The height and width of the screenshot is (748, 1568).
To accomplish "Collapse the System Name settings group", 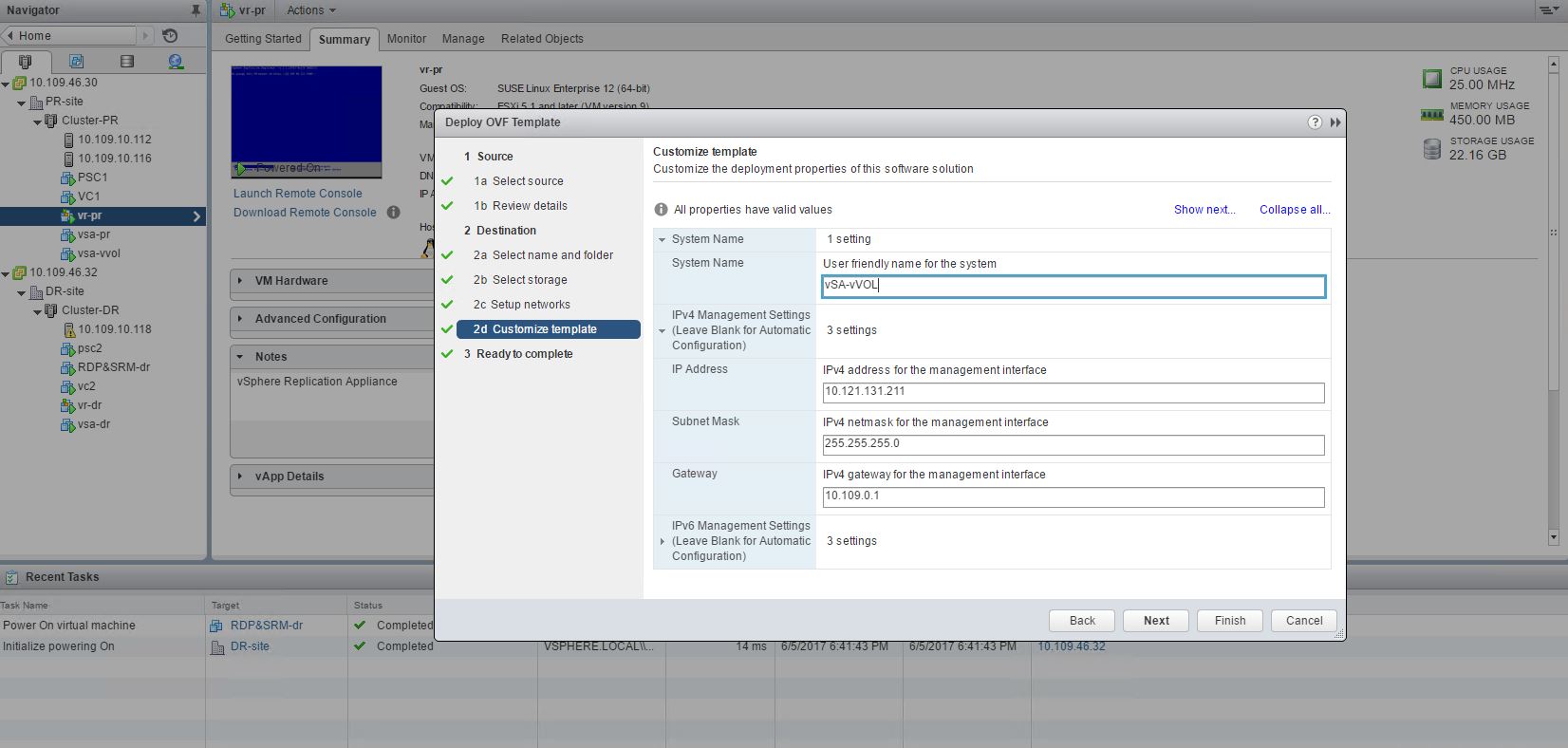I will [x=662, y=240].
